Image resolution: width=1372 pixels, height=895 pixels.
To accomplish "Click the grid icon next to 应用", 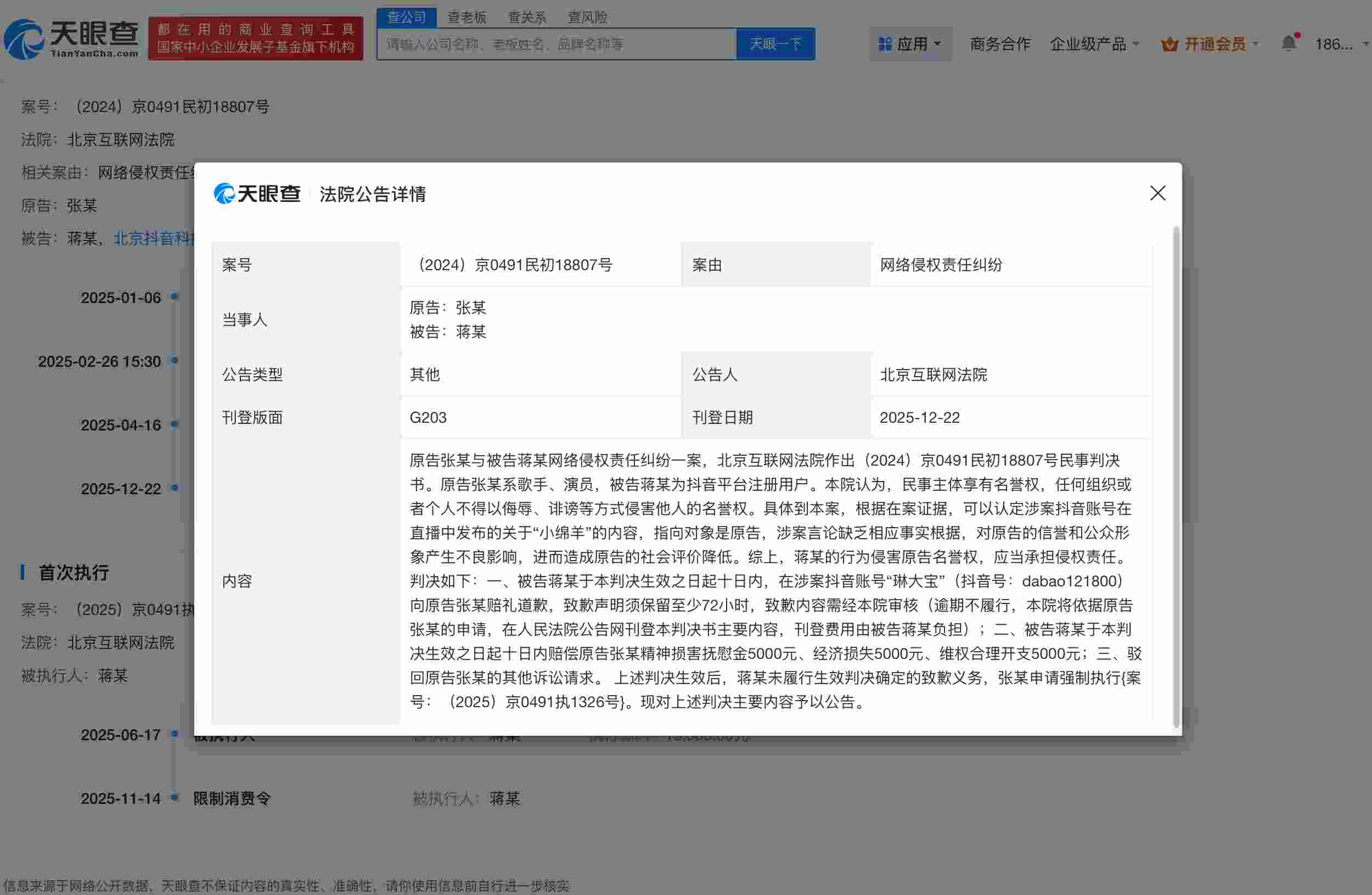I will [885, 43].
